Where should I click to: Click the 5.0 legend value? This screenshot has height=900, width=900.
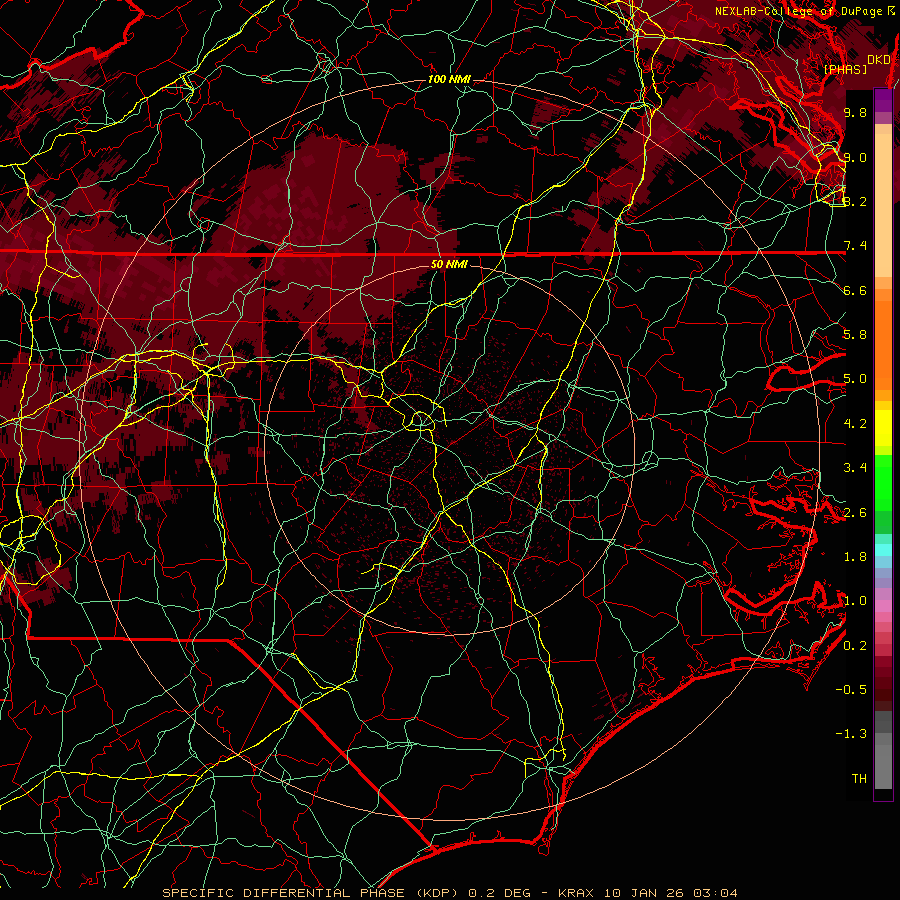[855, 379]
